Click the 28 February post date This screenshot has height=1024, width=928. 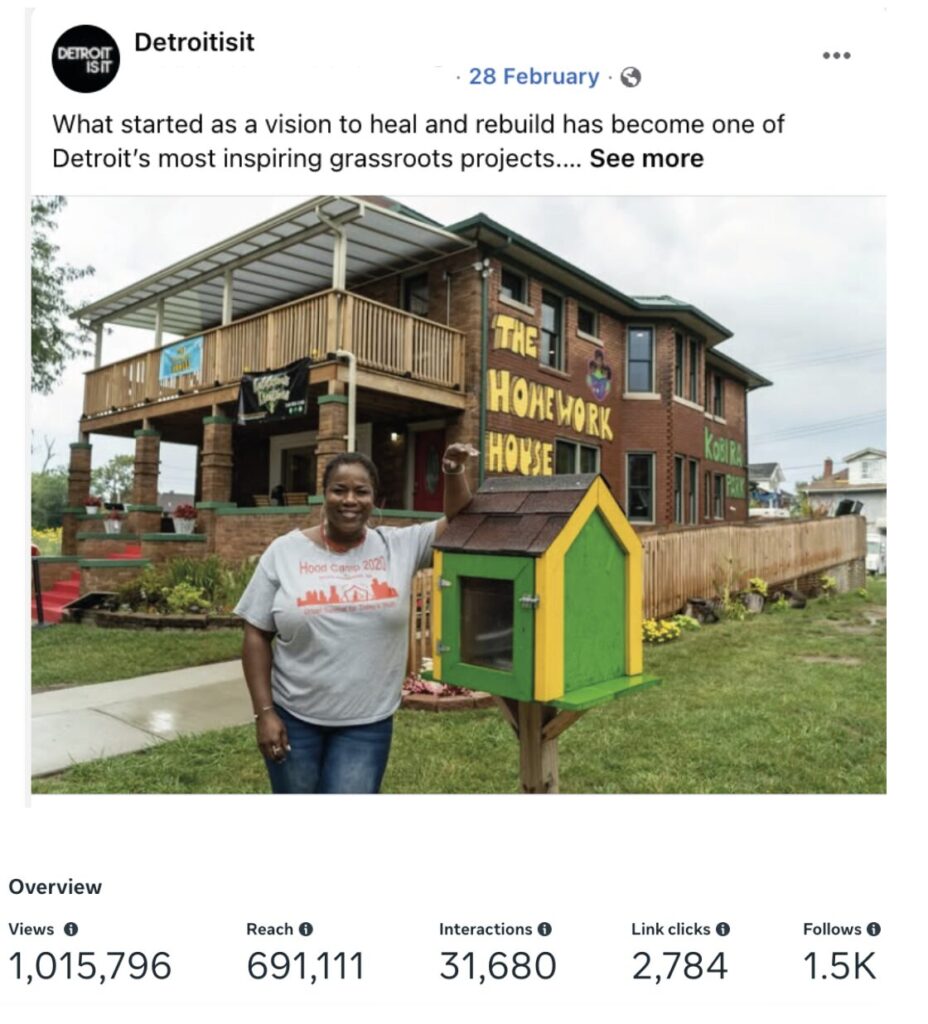click(x=534, y=77)
